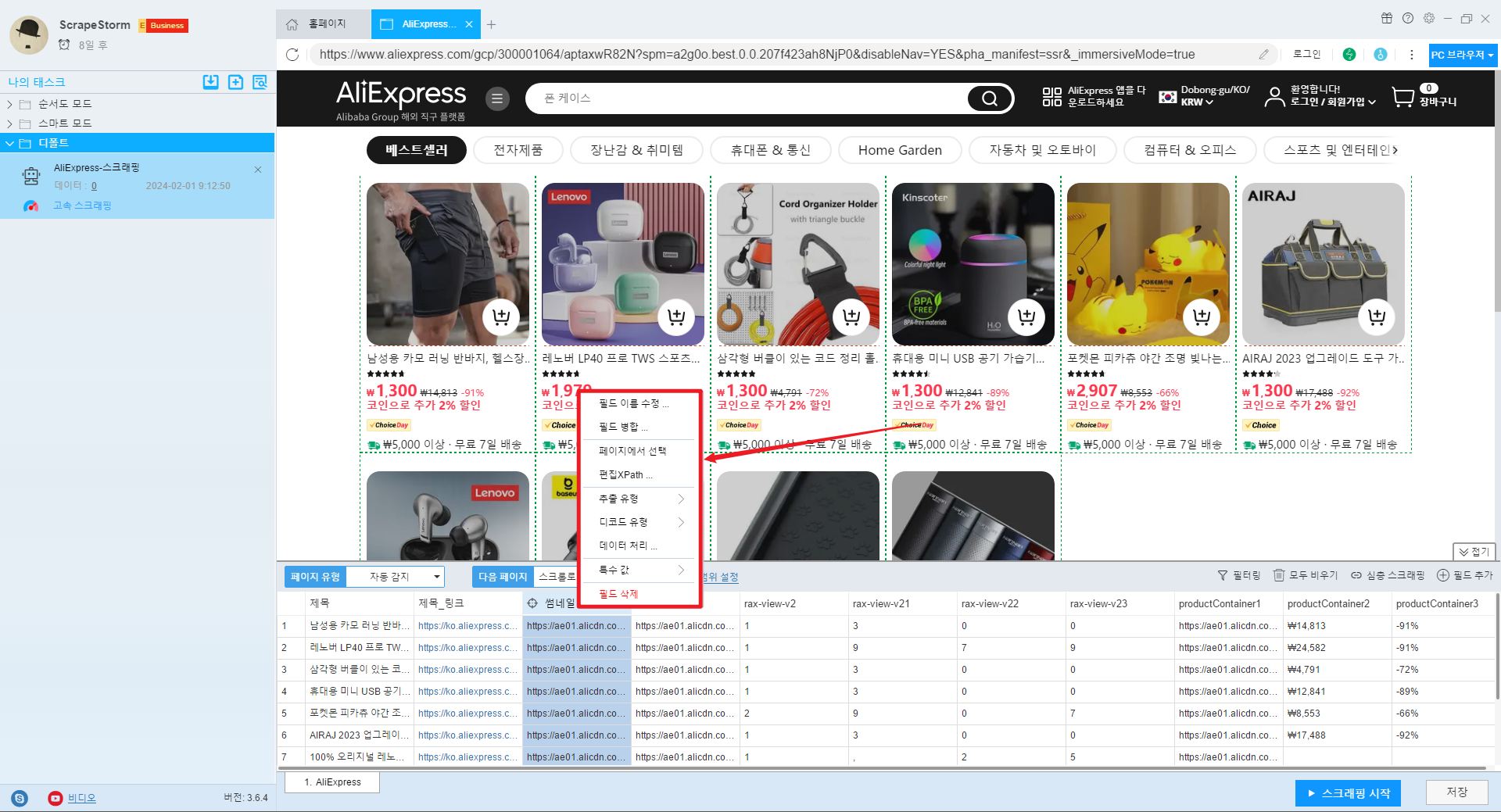This screenshot has height=812, width=1501.
Task: Expand the 로그인 / 회원가입 dropdown
Action: (1333, 102)
